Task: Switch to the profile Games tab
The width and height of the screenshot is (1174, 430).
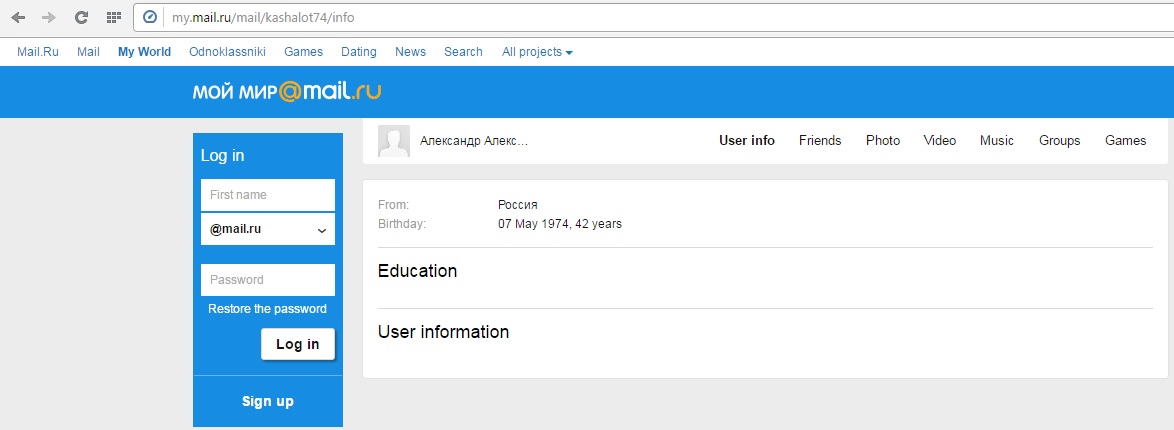Action: tap(1125, 140)
